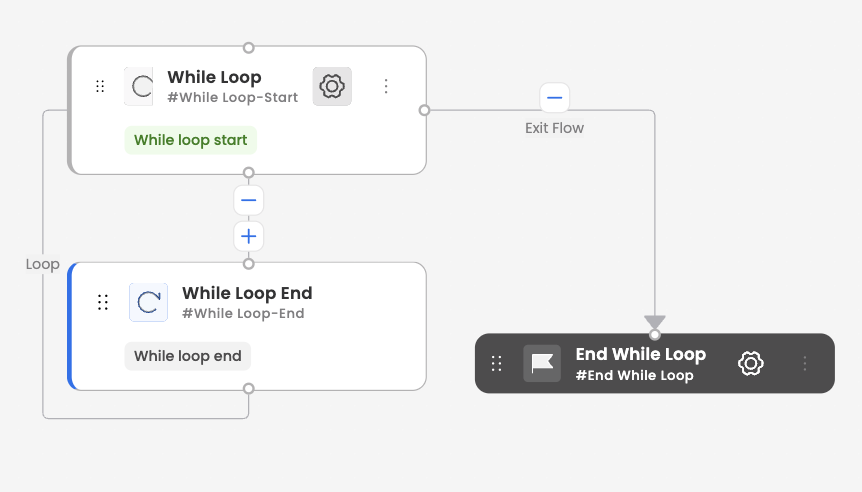The image size is (862, 492).
Task: Click the top input port of End While Loop
Action: 654,334
